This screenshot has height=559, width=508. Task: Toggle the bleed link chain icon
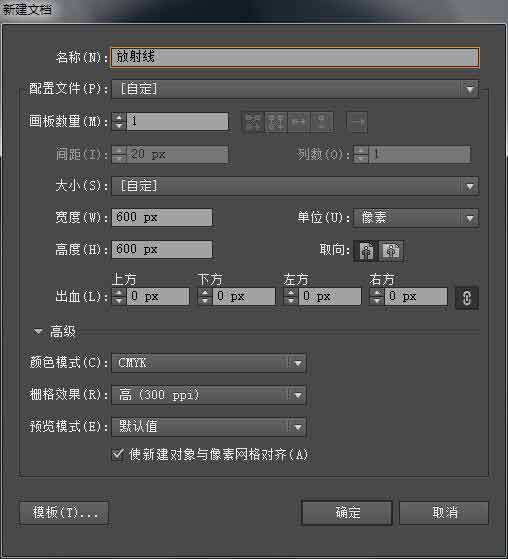(x=467, y=298)
